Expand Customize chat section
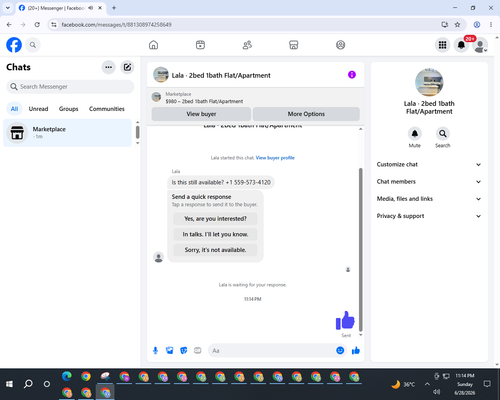 pos(429,164)
